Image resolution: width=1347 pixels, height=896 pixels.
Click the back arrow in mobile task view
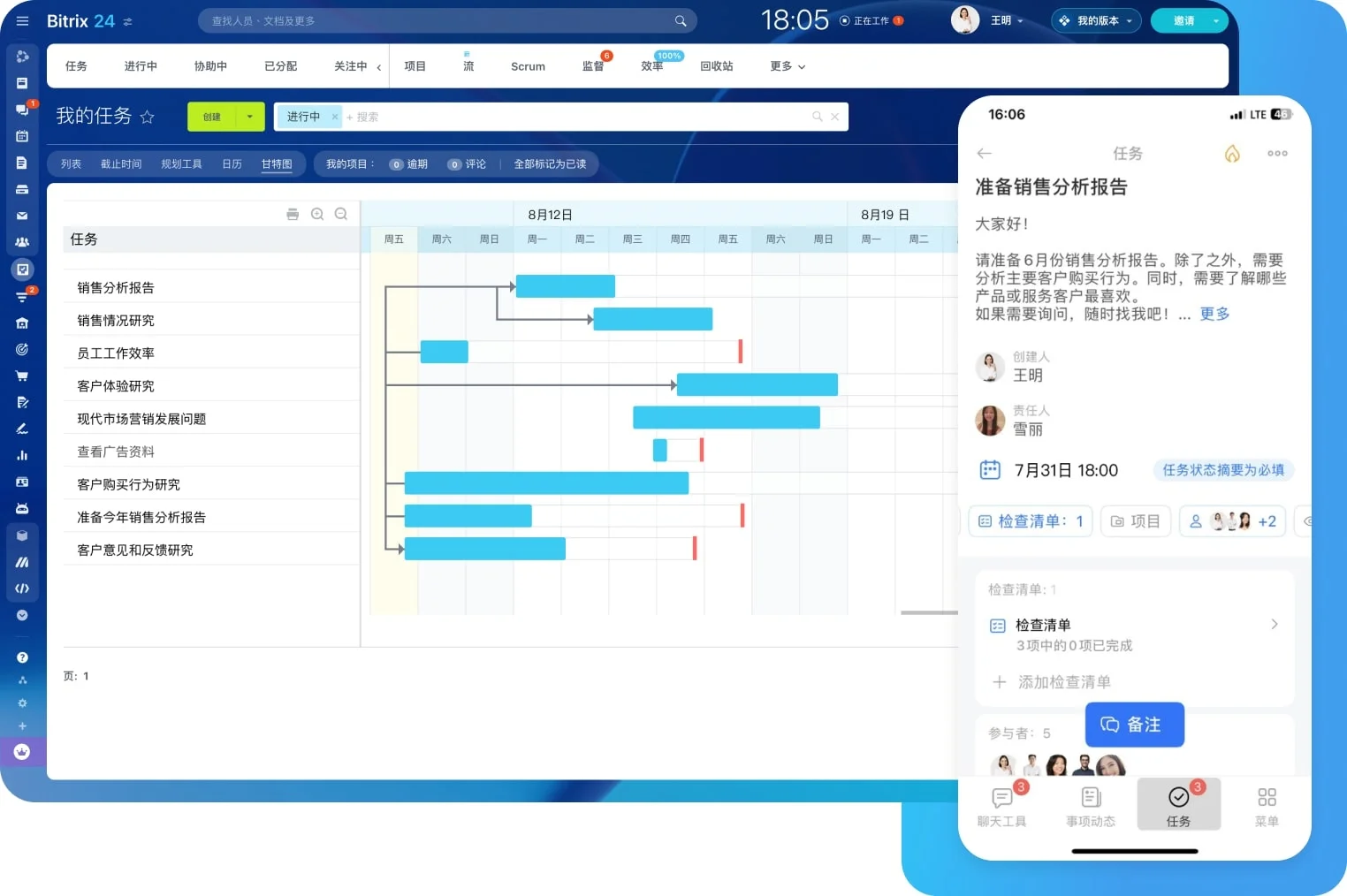[x=985, y=154]
